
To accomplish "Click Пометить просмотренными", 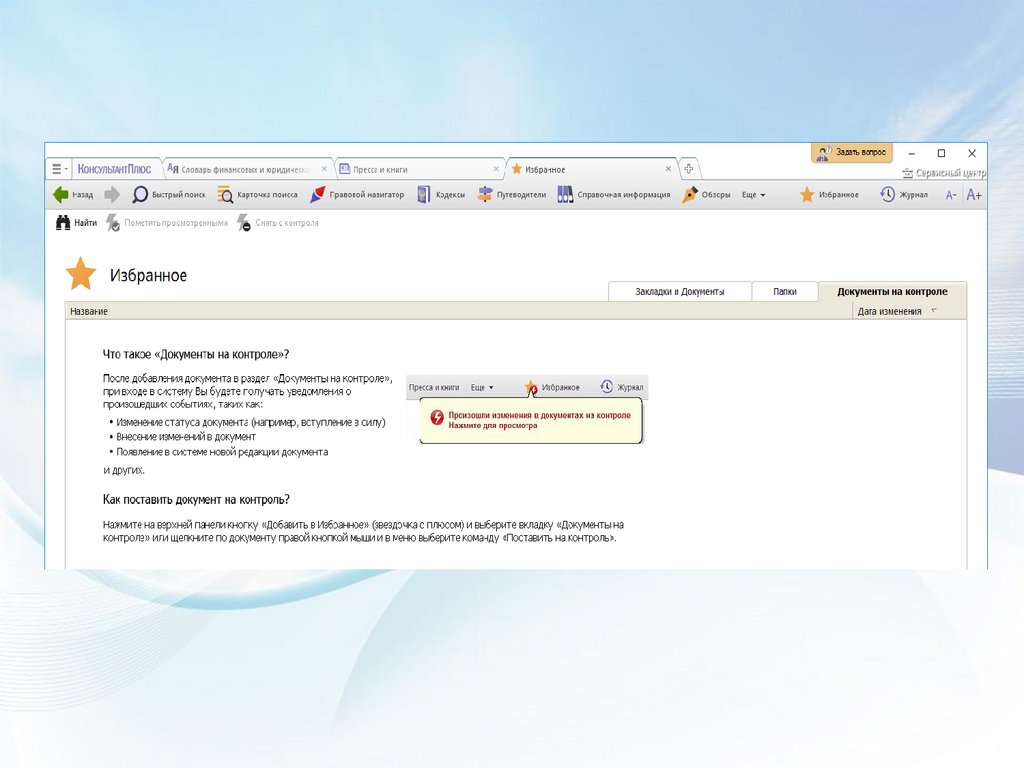I will (x=167, y=223).
